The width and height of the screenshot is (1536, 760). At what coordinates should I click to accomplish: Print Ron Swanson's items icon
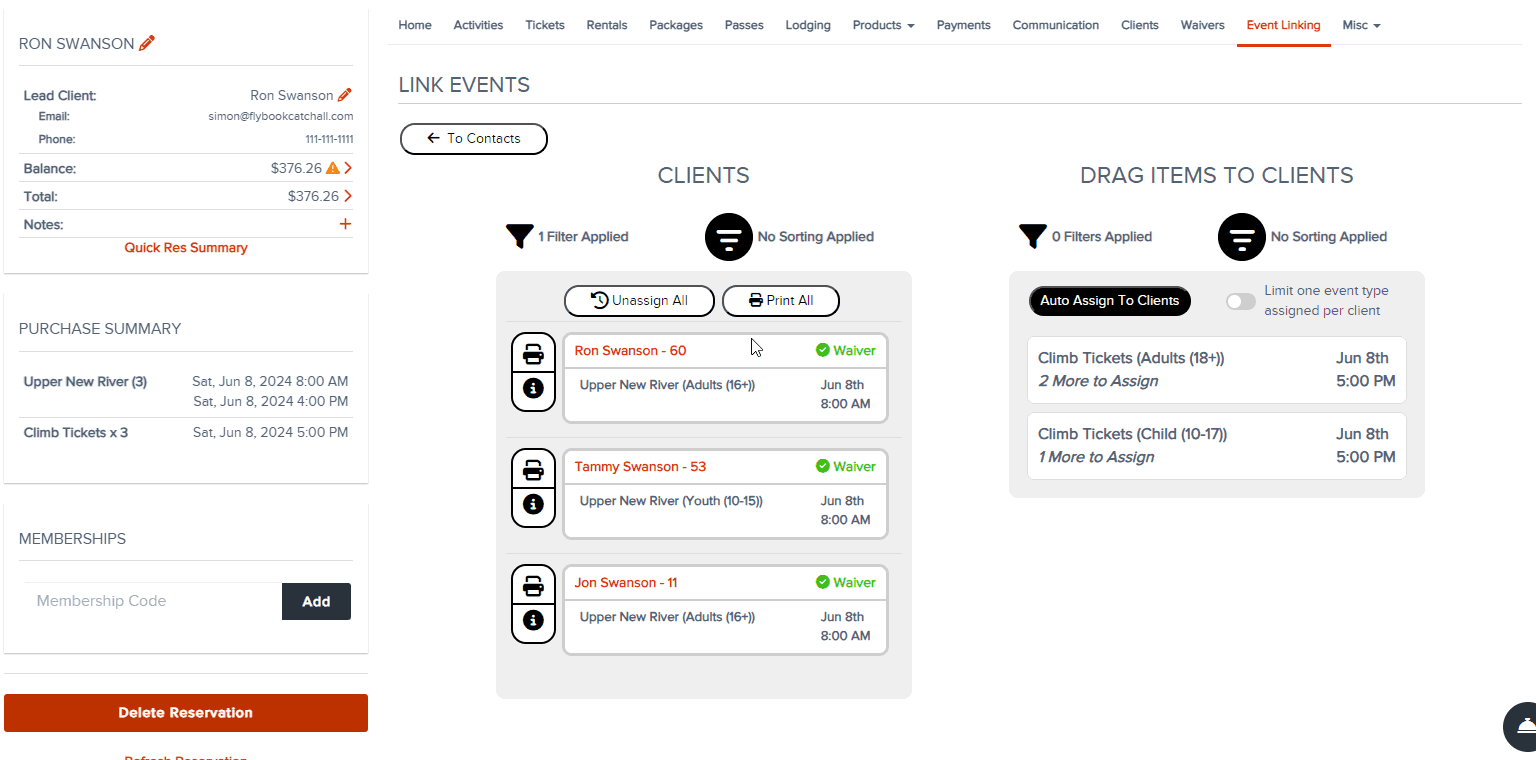[533, 355]
